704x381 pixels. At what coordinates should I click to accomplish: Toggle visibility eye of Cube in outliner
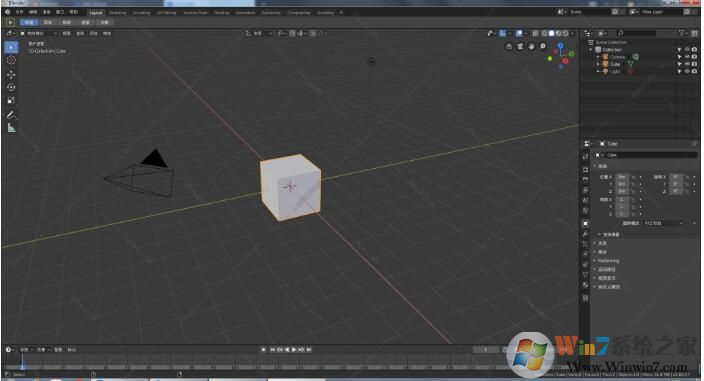(x=687, y=64)
